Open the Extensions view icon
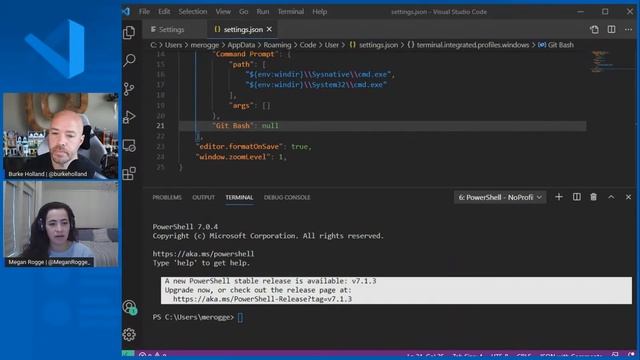The height and width of the screenshot is (360, 640). coord(129,173)
